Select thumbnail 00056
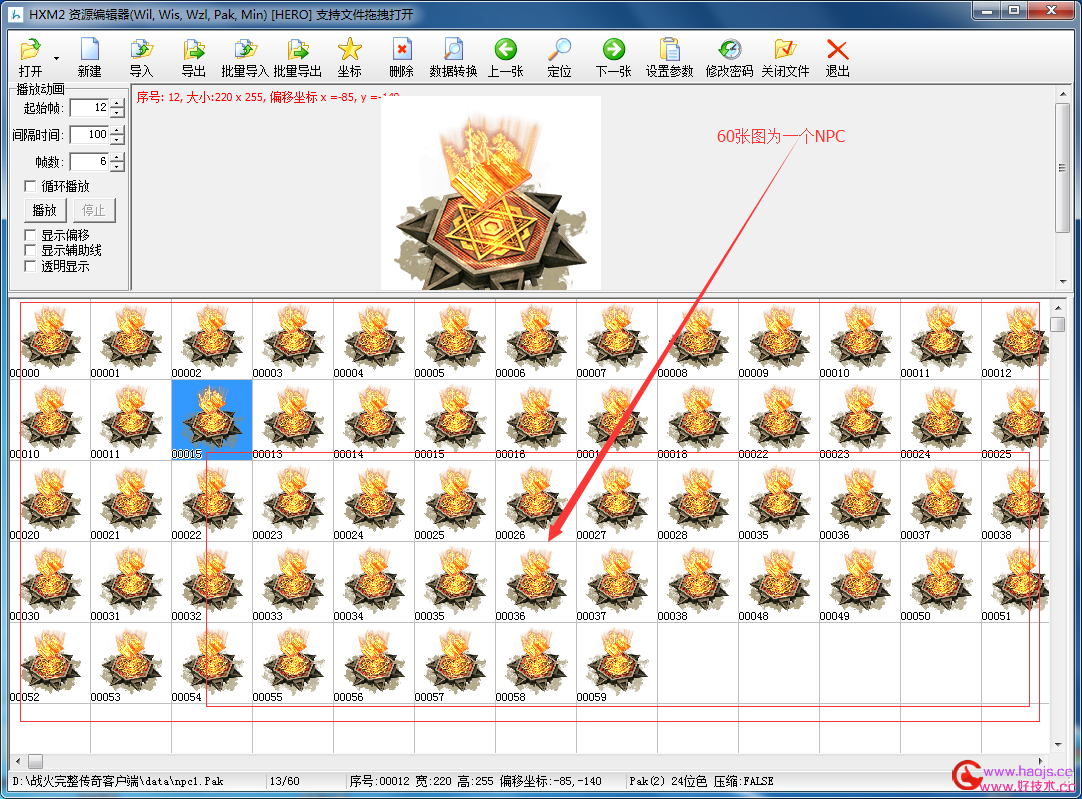The image size is (1082, 799). [x=374, y=663]
